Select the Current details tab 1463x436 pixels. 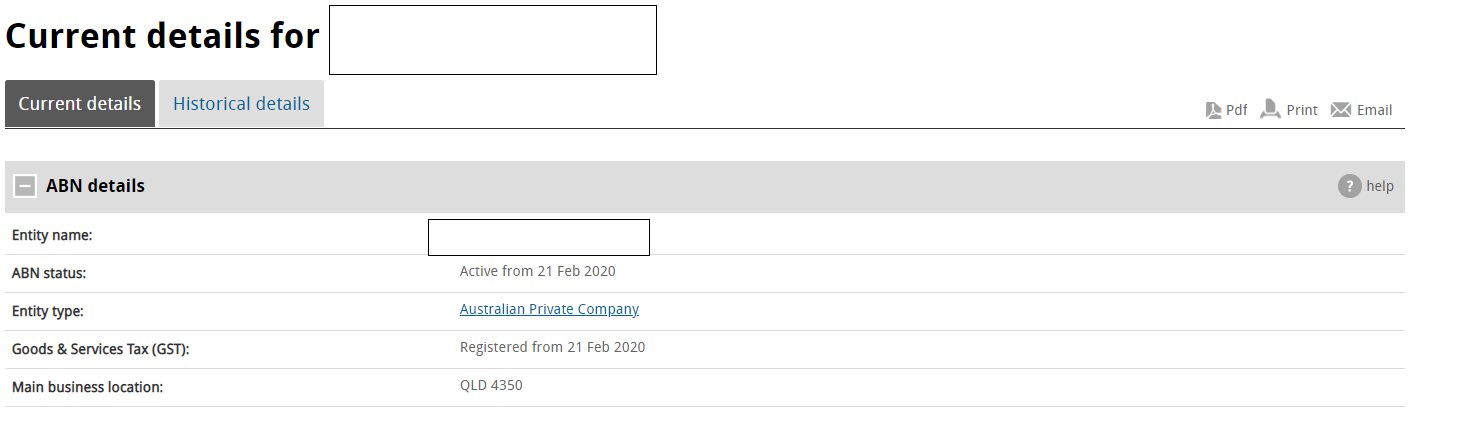(x=80, y=104)
